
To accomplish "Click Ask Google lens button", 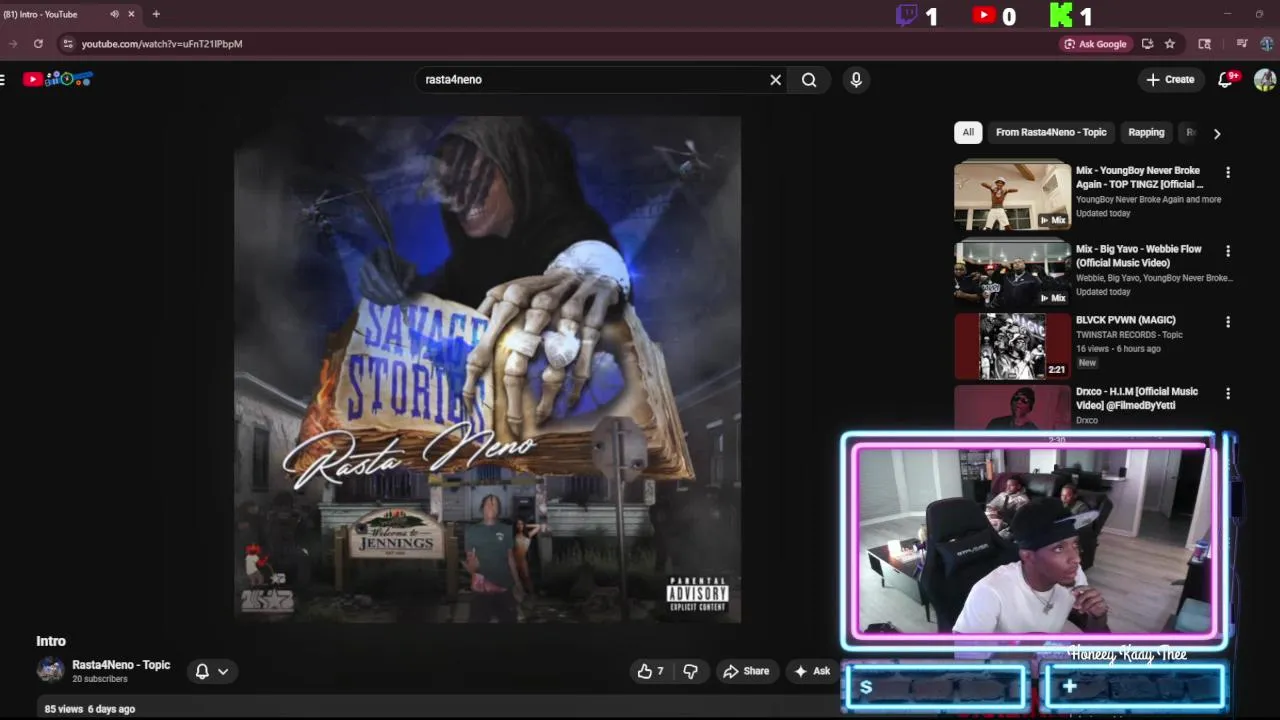I will pos(1095,44).
